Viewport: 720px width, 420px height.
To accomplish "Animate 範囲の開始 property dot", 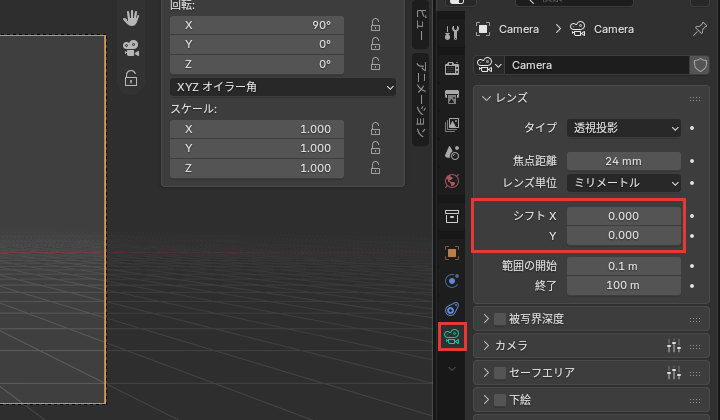I will [692, 266].
